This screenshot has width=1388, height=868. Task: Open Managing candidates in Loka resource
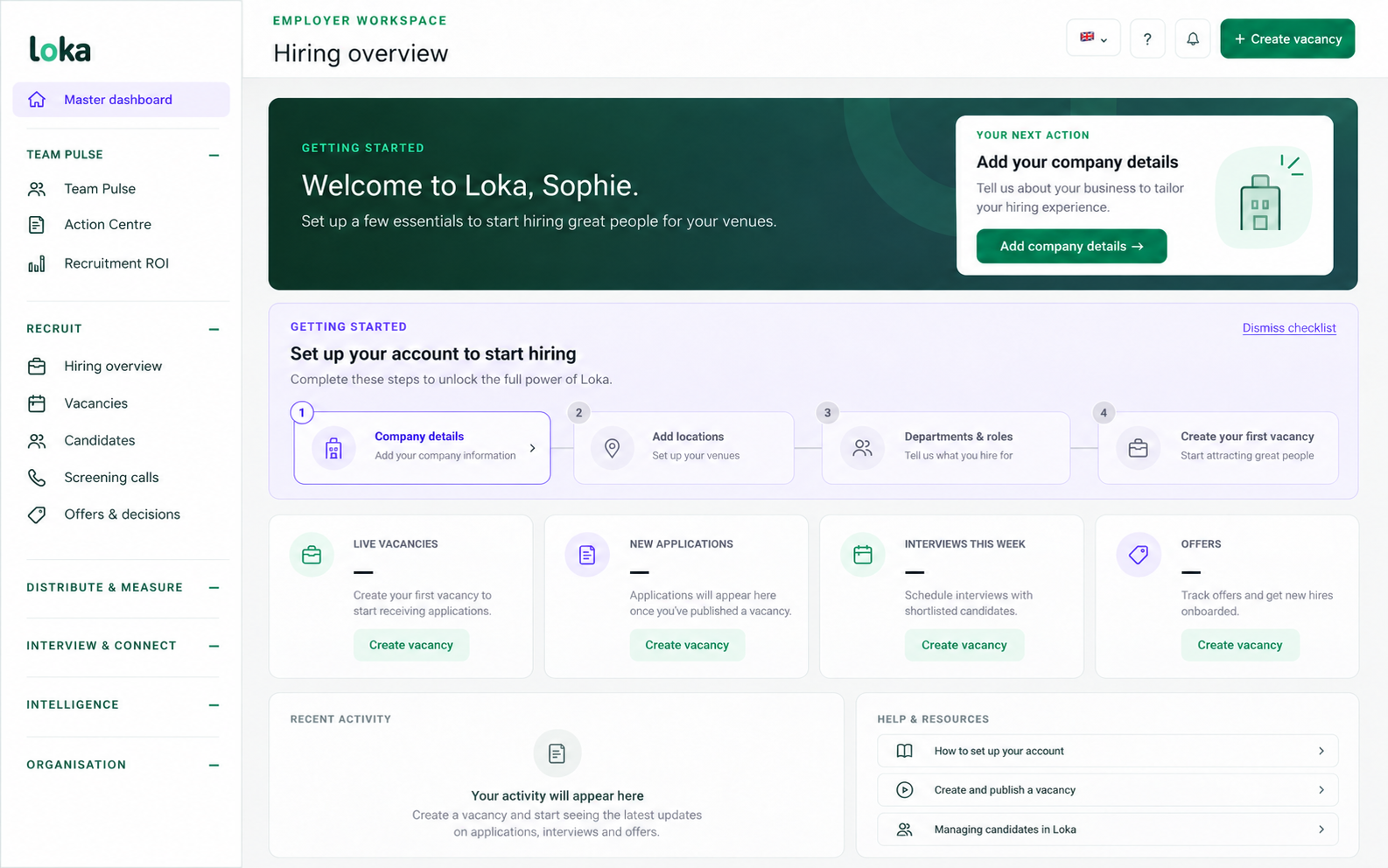[1108, 829]
